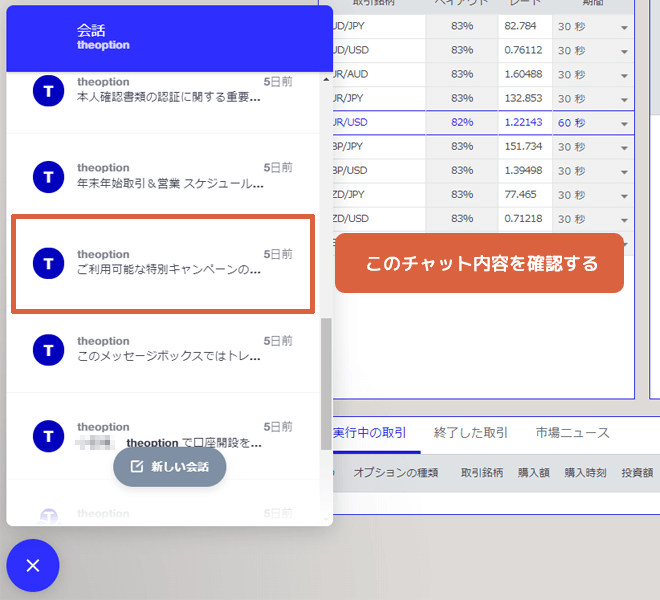660x600 pixels.
Task: Click avatar icon of 年末年始取引 message
Action: point(48,177)
